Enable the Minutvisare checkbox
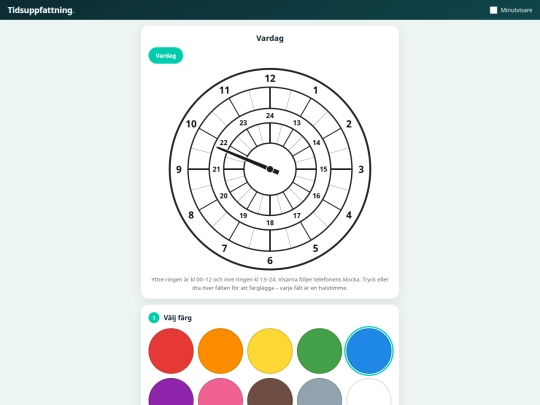 coord(493,10)
